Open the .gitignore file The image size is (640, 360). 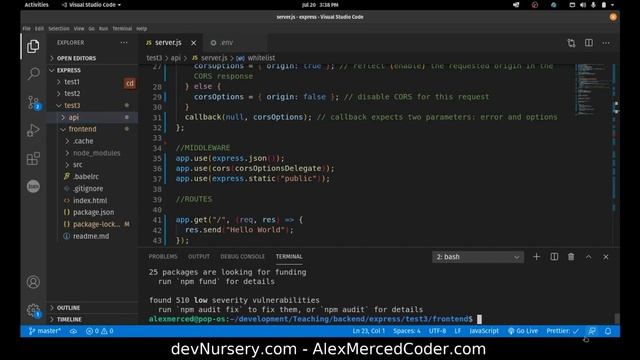(x=88, y=189)
